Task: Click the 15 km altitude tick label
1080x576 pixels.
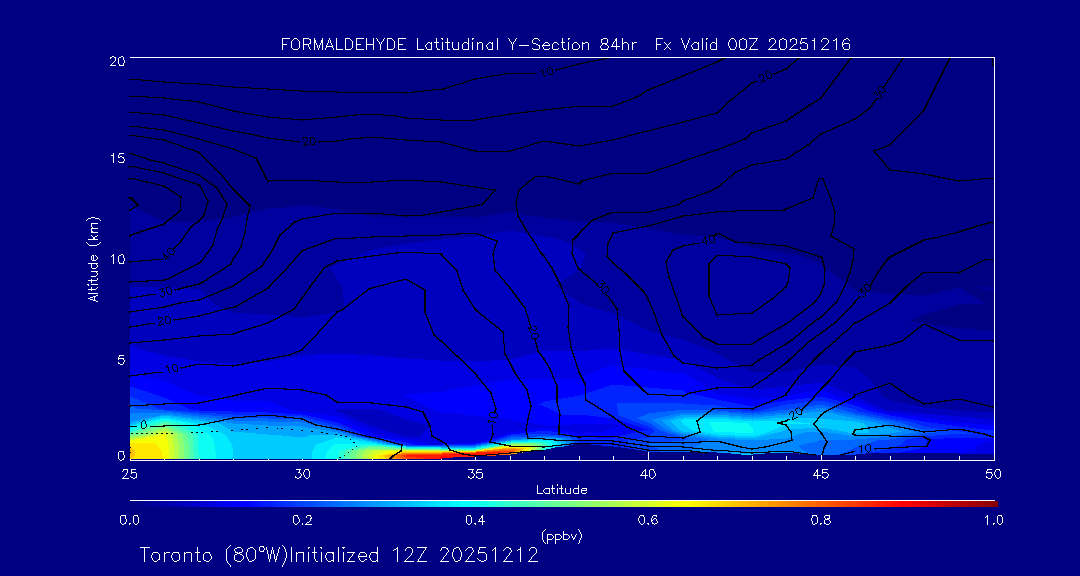Action: coord(114,159)
